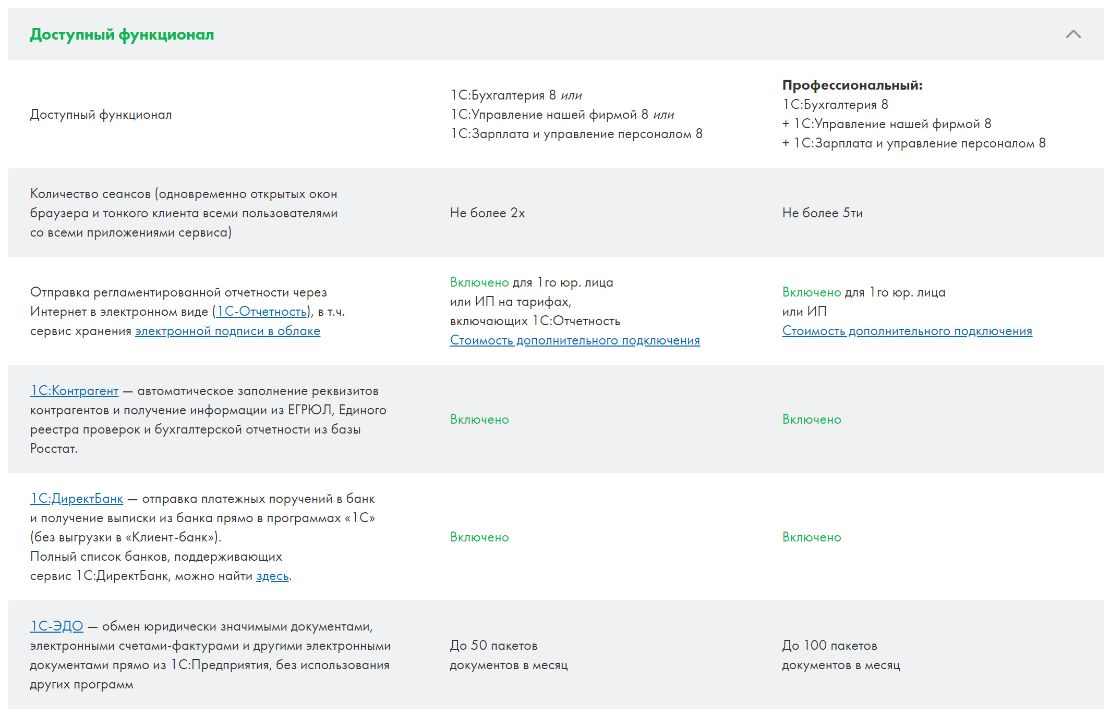This screenshot has height=715, width=1110.
Task: Open Стоимость дополнительного подключения under the Профессиональный tariff
Action: [907, 331]
